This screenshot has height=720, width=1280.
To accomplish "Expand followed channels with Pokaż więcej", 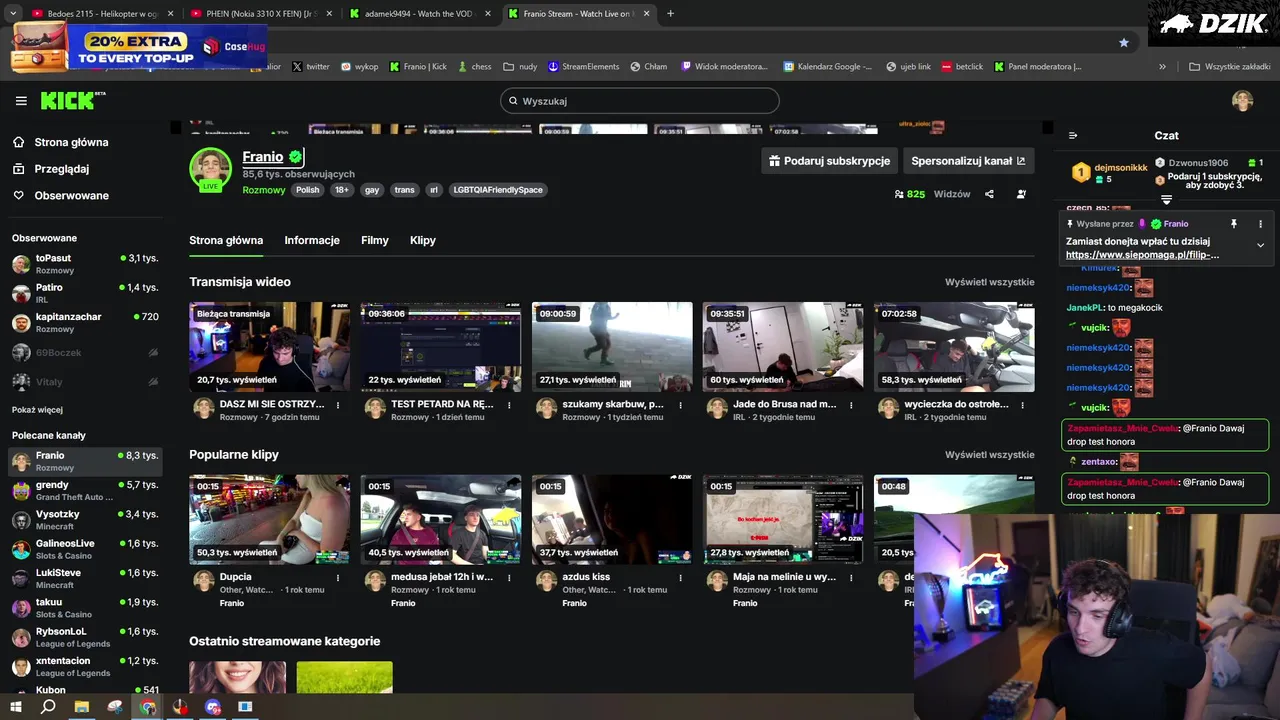I will click(x=37, y=410).
